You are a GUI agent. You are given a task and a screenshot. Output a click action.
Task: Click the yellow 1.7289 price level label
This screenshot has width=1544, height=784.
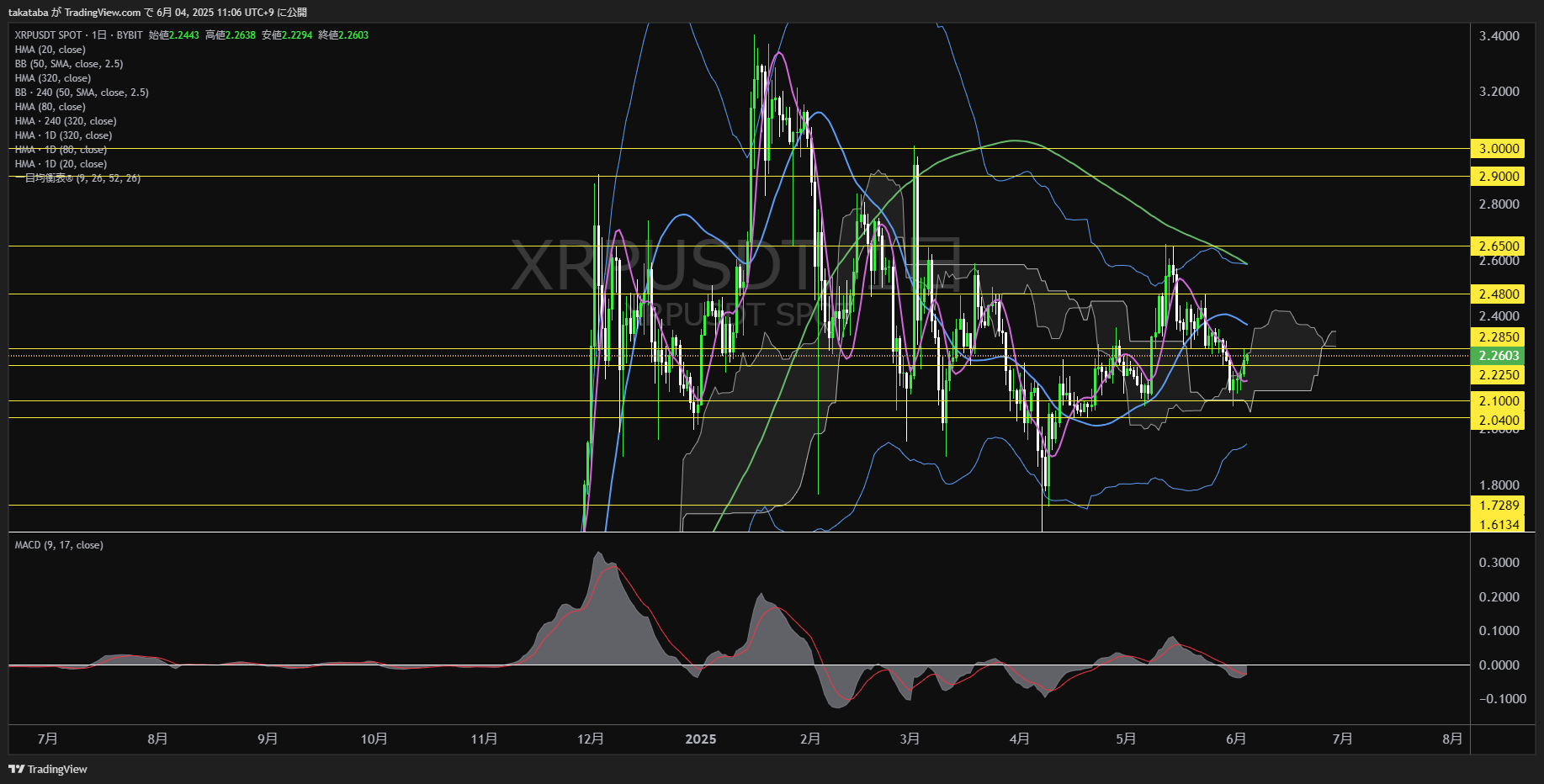point(1498,505)
